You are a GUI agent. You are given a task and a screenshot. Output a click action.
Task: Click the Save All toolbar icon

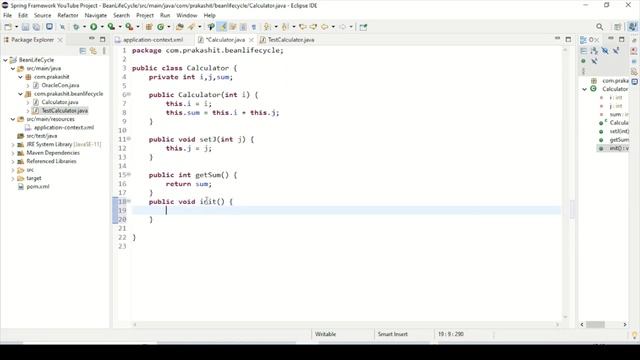click(36, 27)
